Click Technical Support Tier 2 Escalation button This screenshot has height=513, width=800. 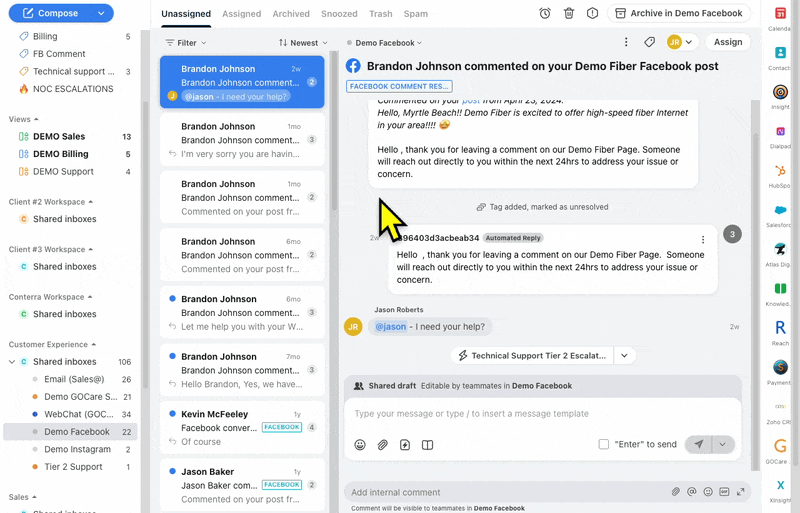pyautogui.click(x=533, y=356)
